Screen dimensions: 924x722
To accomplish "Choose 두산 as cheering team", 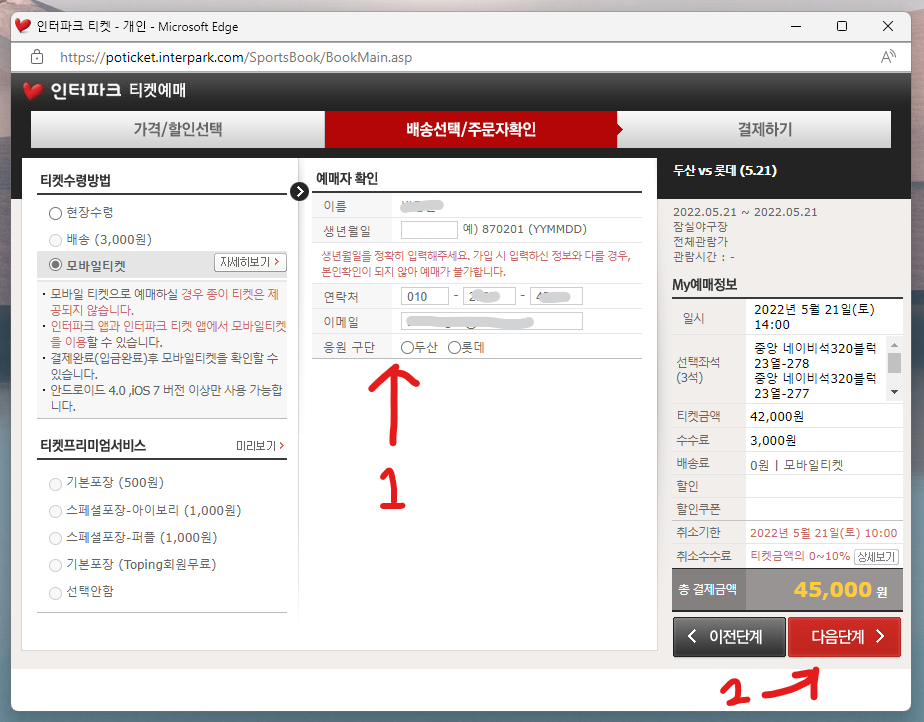I will (407, 348).
